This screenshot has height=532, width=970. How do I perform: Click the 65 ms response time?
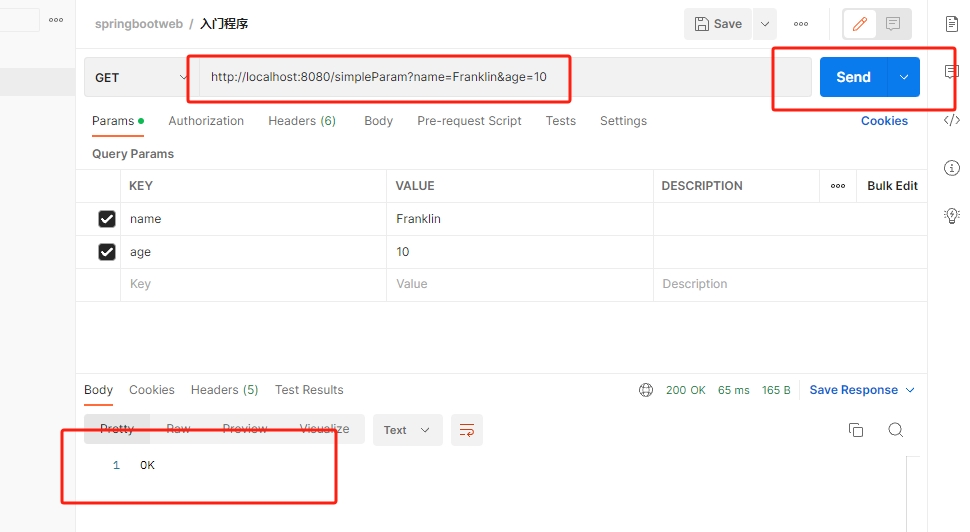point(733,390)
